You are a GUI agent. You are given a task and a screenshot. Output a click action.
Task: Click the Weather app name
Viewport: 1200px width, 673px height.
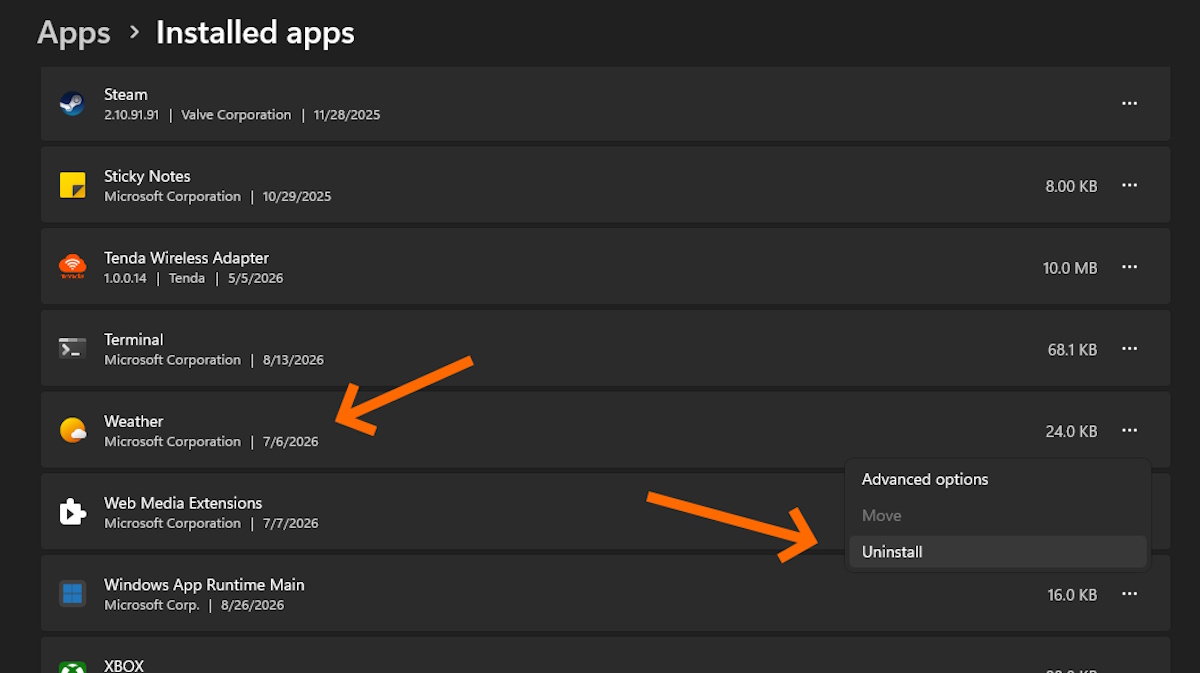[x=134, y=421]
